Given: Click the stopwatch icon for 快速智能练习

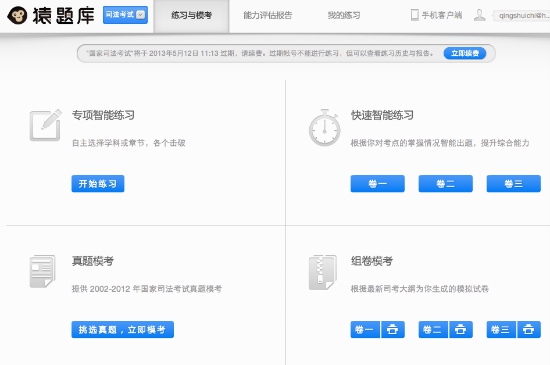Looking at the screenshot, I should tap(324, 128).
